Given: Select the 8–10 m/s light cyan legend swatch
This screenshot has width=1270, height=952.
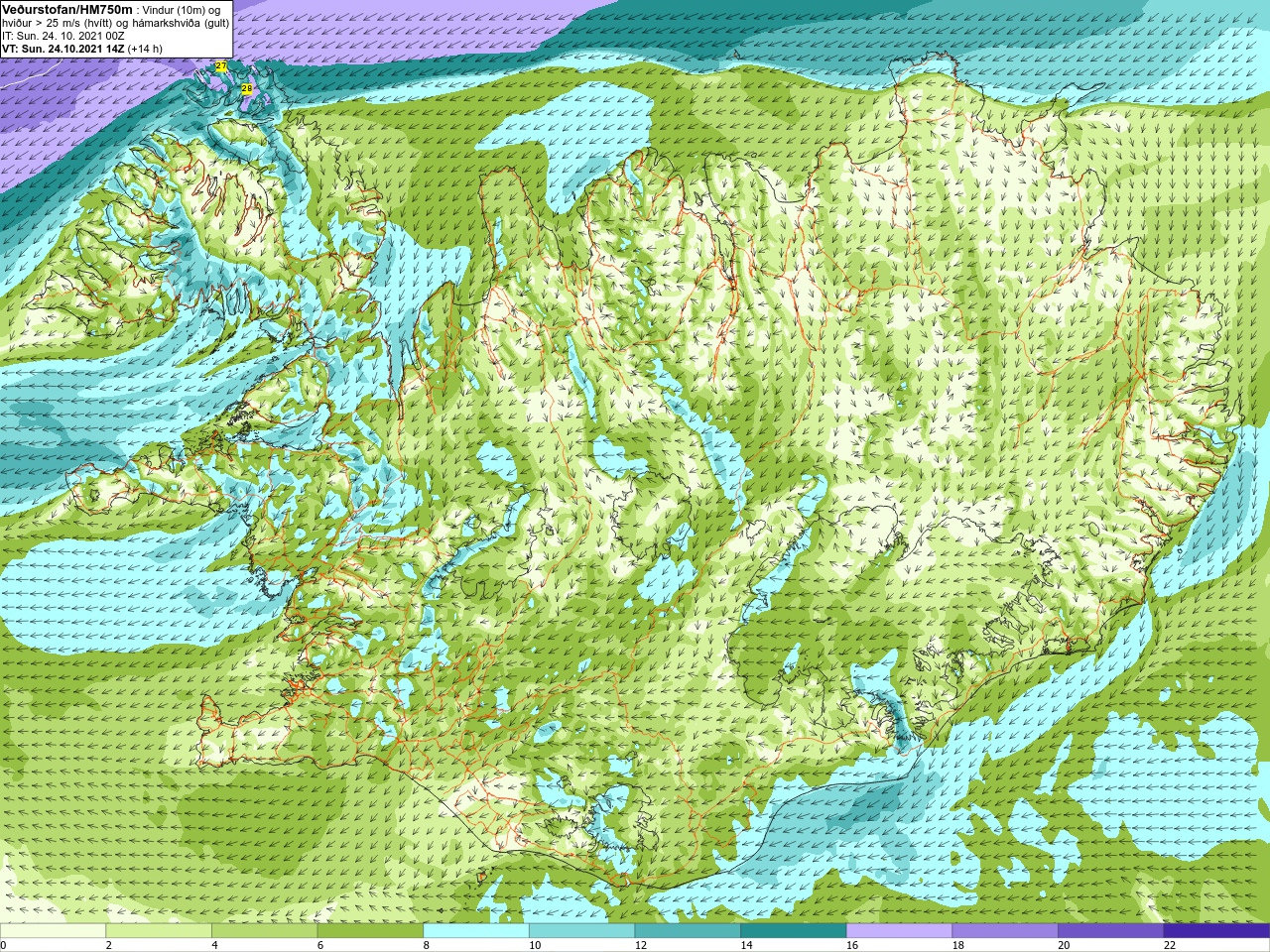Looking at the screenshot, I should tap(476, 931).
